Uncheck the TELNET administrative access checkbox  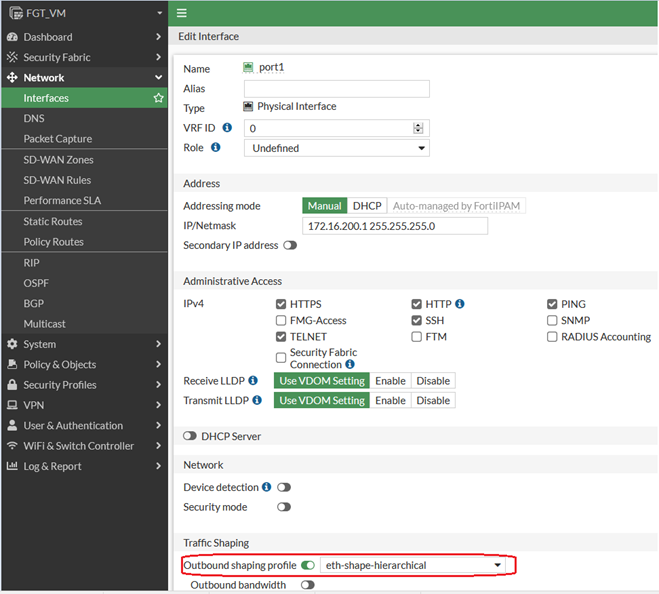click(x=281, y=337)
